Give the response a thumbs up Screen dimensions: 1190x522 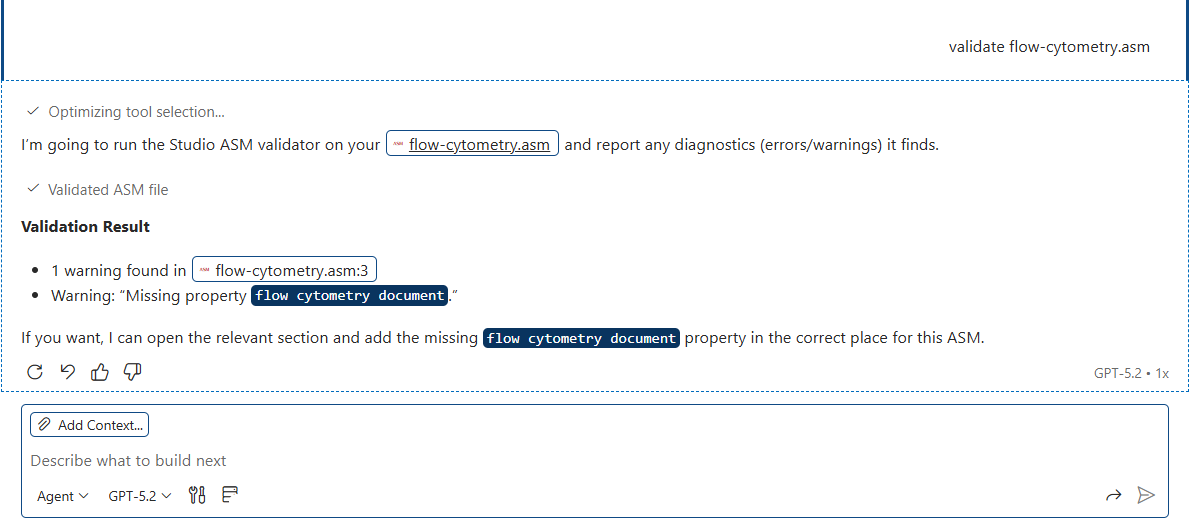[100, 372]
